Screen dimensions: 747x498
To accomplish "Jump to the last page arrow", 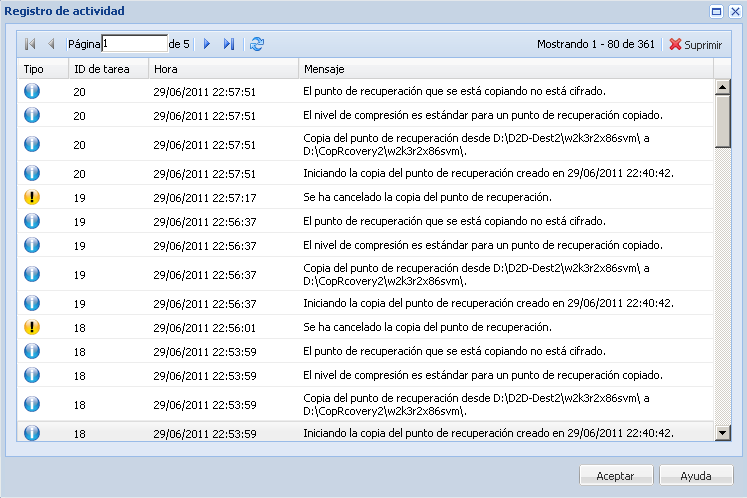I will click(229, 44).
